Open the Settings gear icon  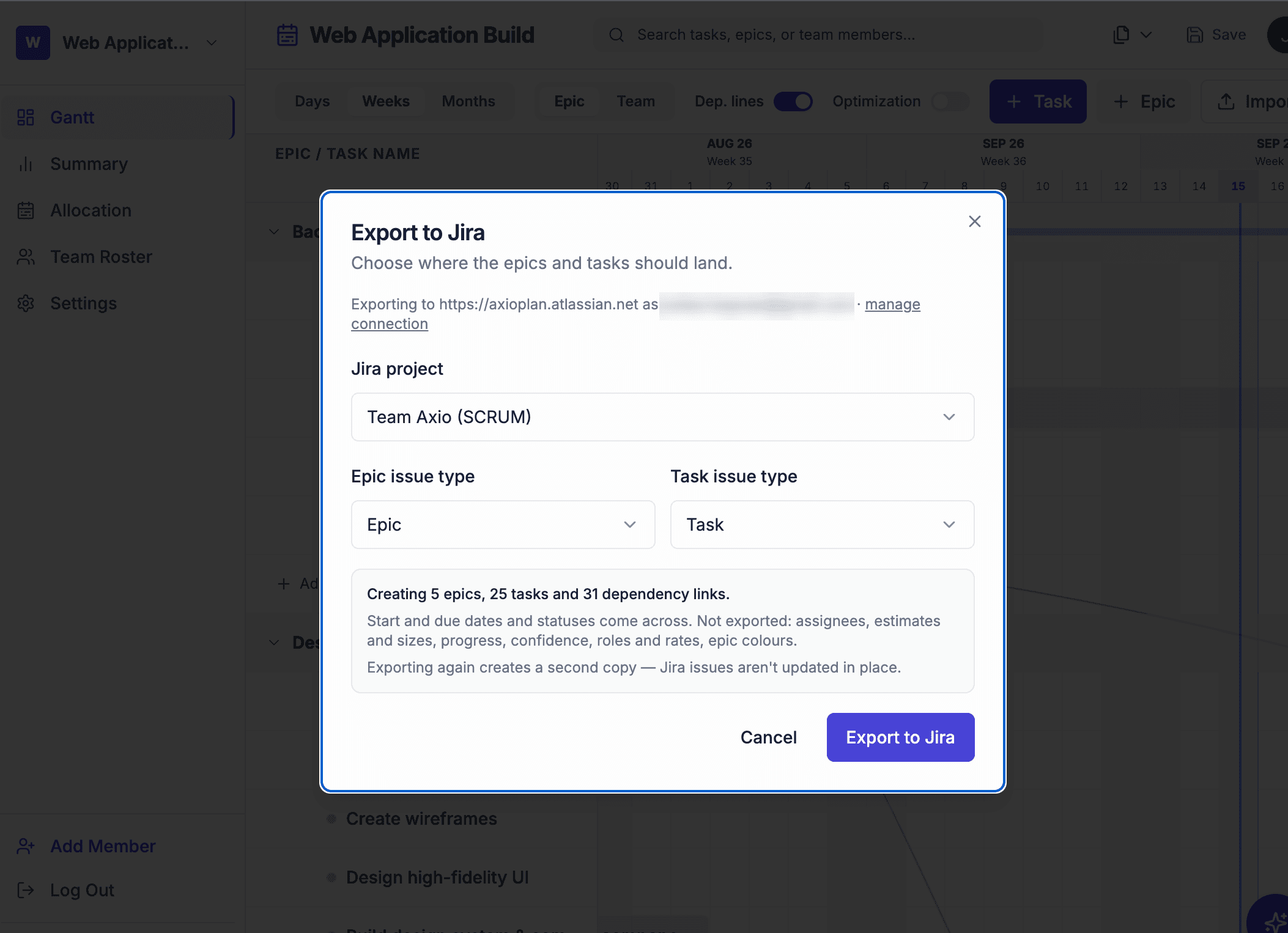point(26,303)
